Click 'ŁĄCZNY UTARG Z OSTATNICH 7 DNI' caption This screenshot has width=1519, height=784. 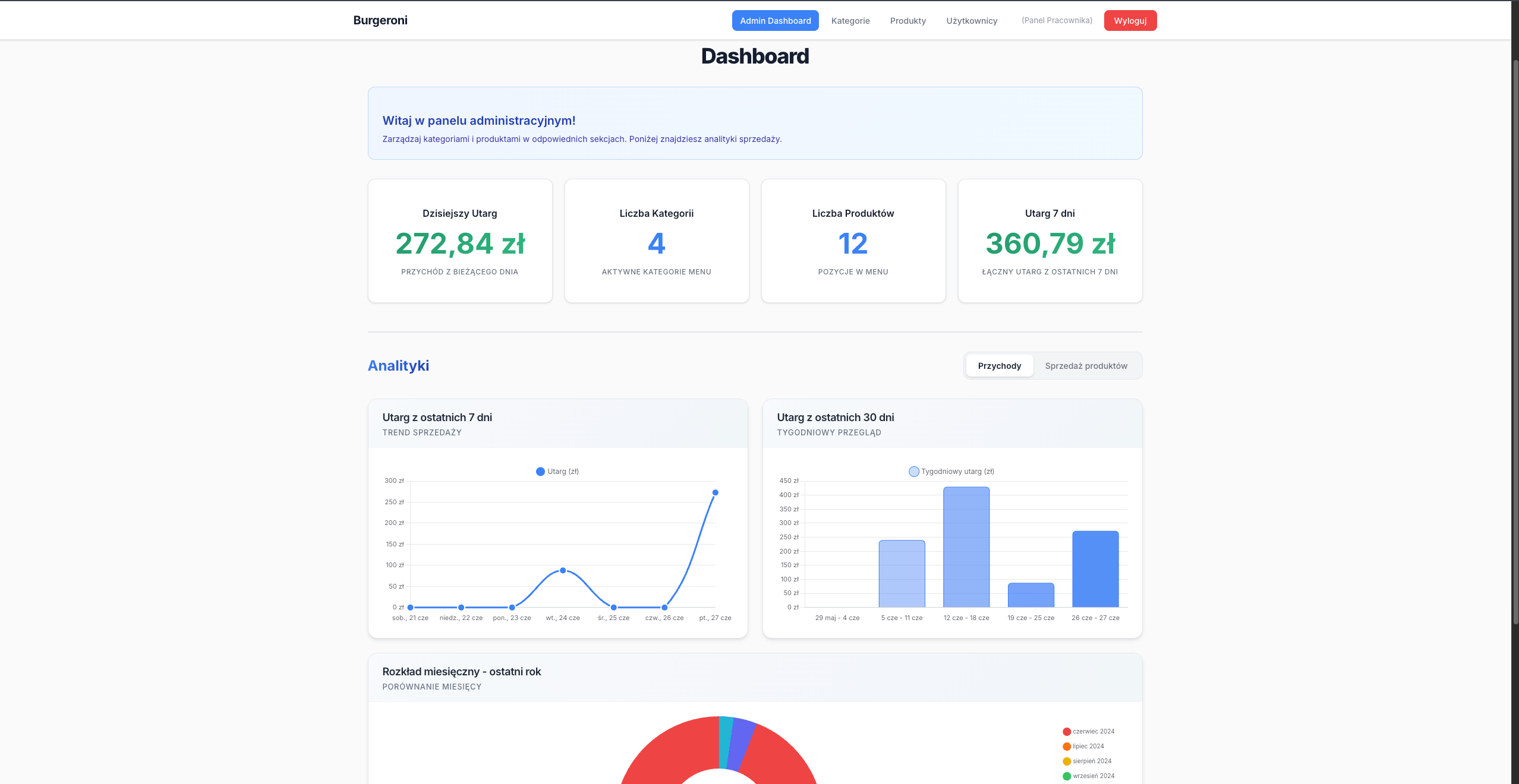point(1050,272)
